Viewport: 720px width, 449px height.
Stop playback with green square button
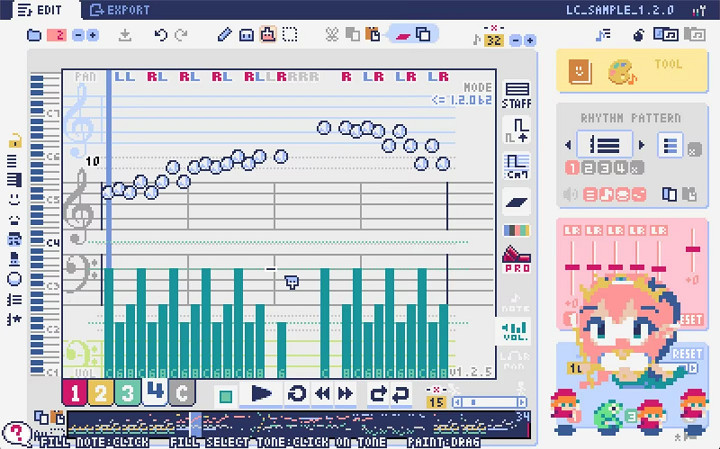tap(225, 395)
